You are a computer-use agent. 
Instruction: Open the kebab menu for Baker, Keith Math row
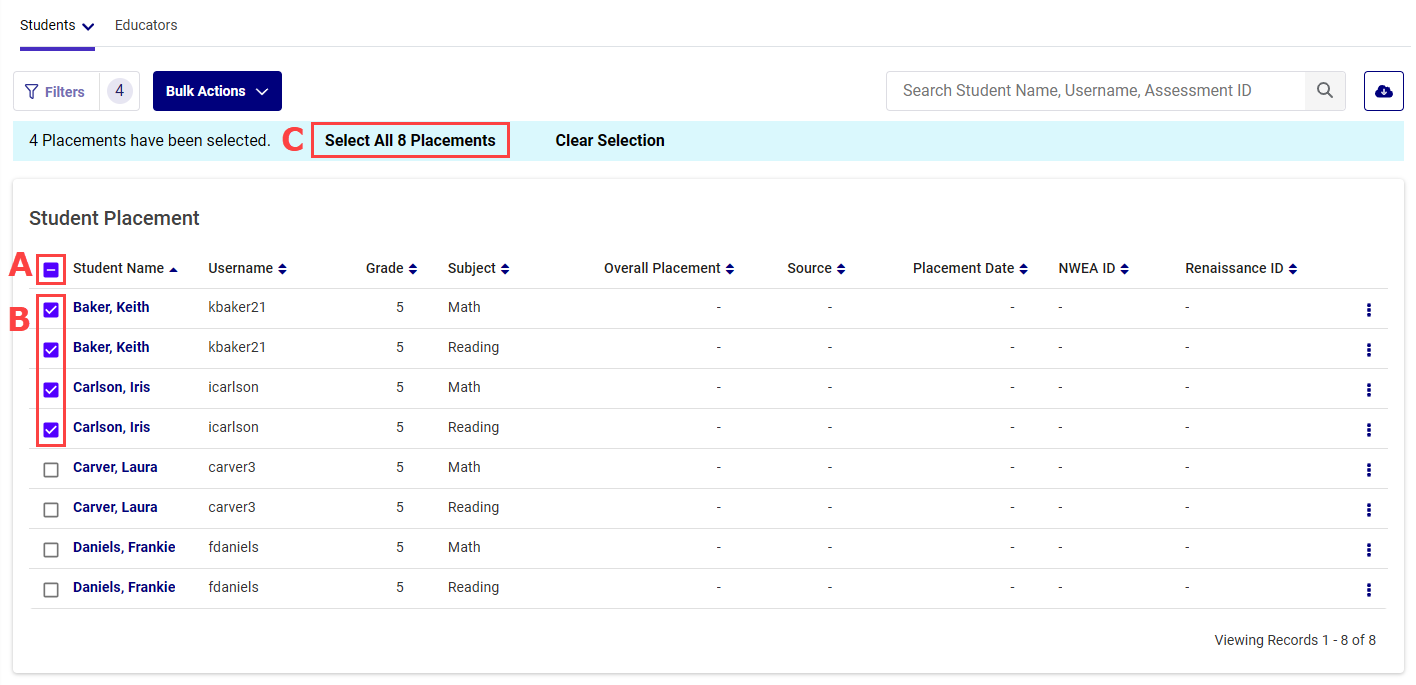click(x=1369, y=310)
